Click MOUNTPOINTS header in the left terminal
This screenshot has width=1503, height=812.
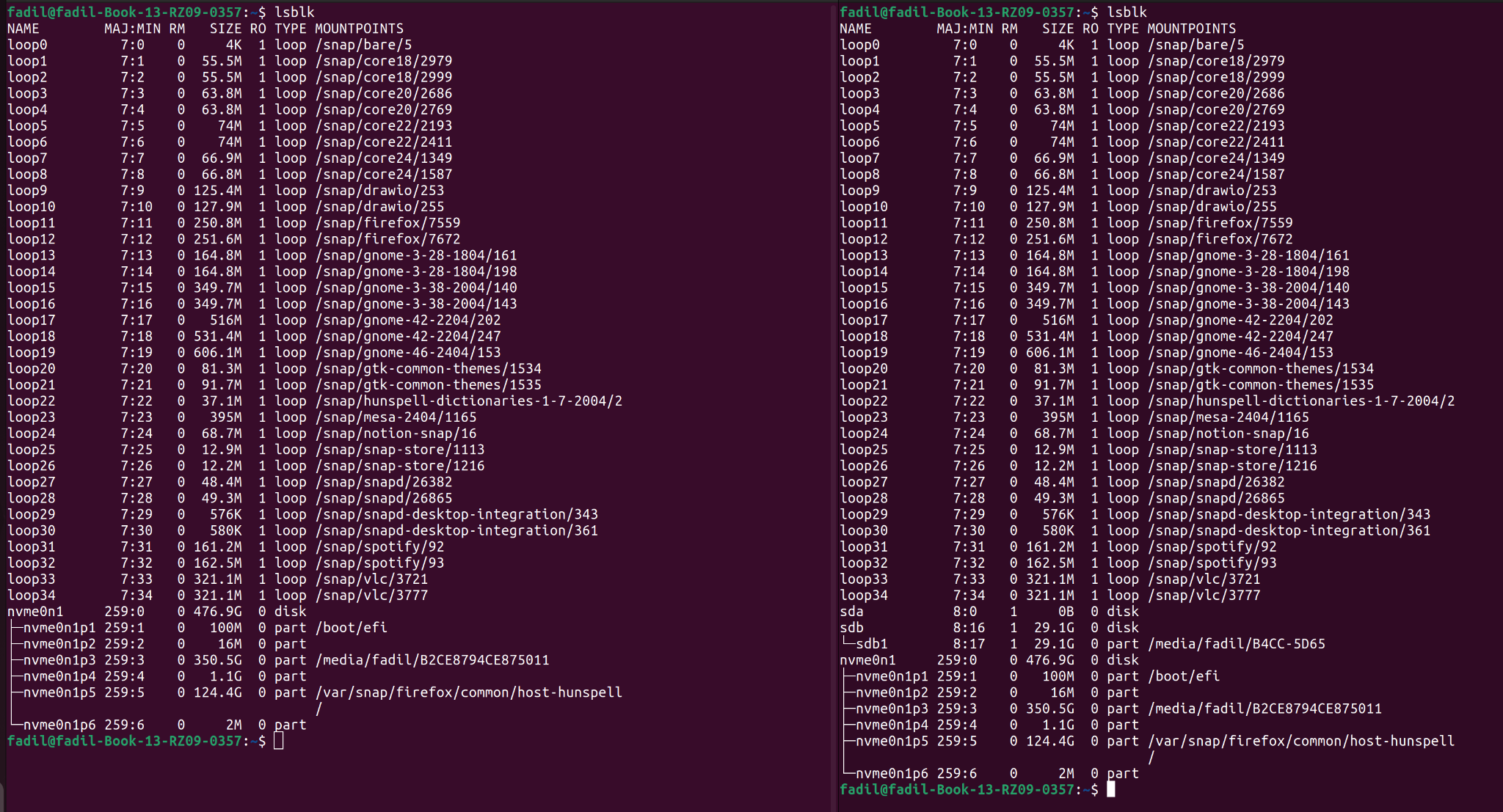360,29
